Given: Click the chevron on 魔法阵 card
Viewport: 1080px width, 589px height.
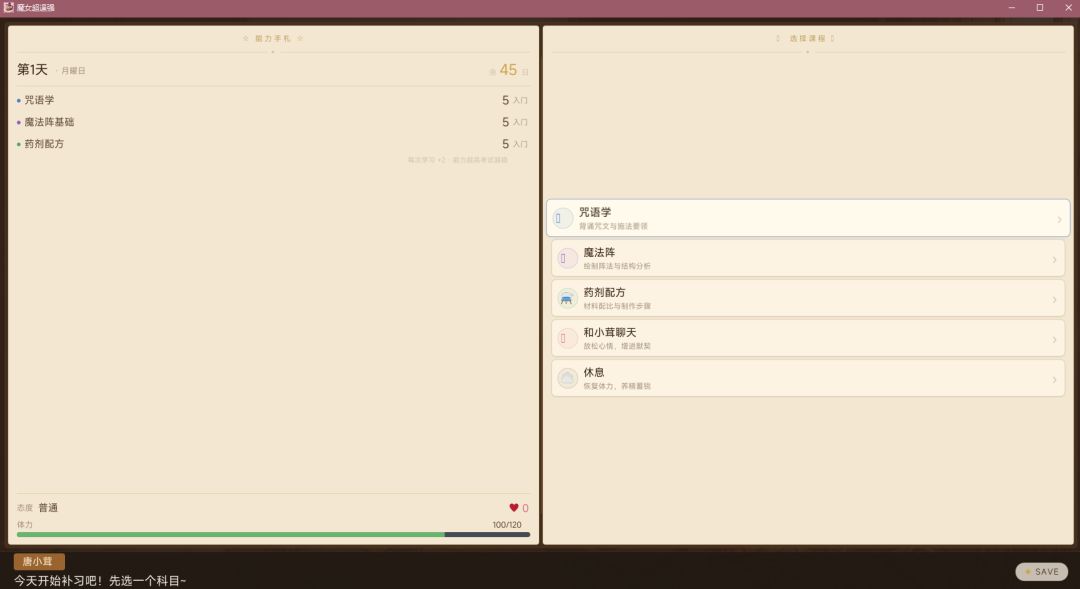Looking at the screenshot, I should [x=1055, y=260].
